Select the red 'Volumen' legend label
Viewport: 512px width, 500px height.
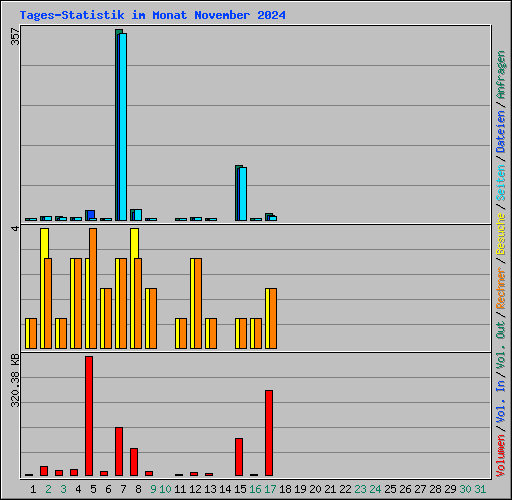tap(500, 456)
